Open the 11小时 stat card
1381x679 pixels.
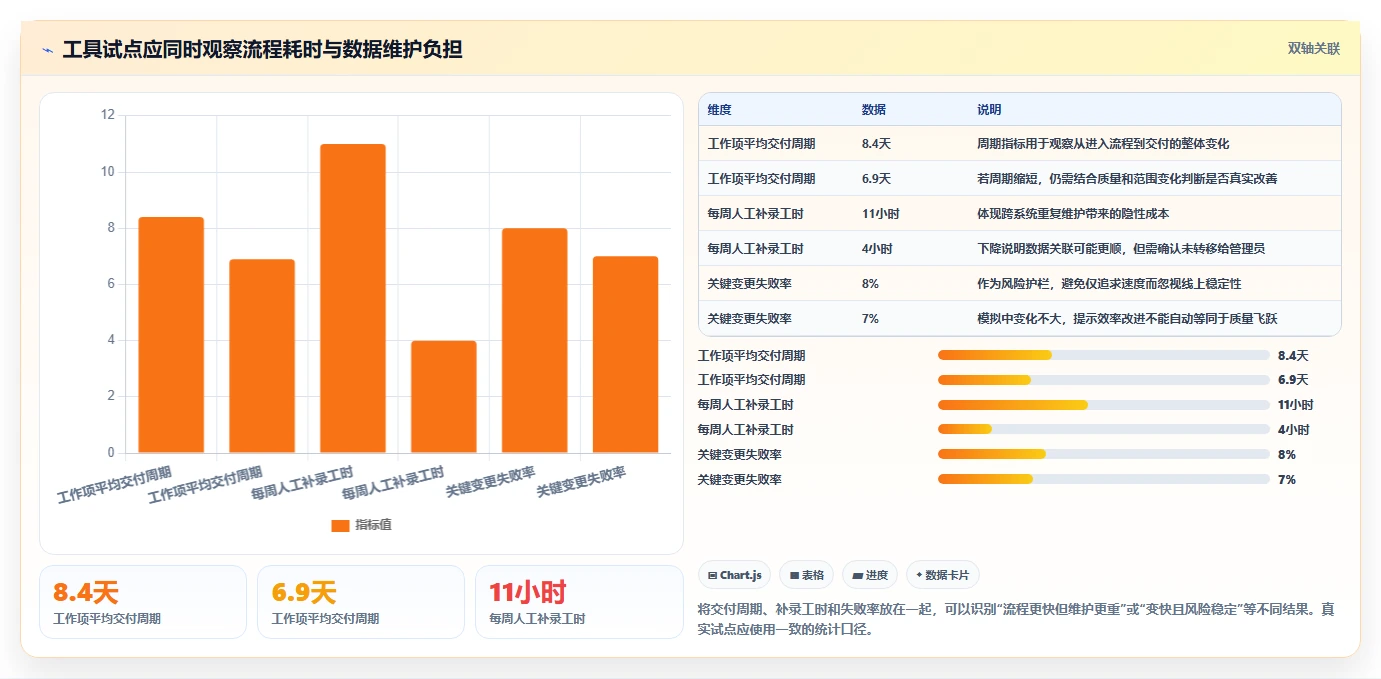coord(579,602)
